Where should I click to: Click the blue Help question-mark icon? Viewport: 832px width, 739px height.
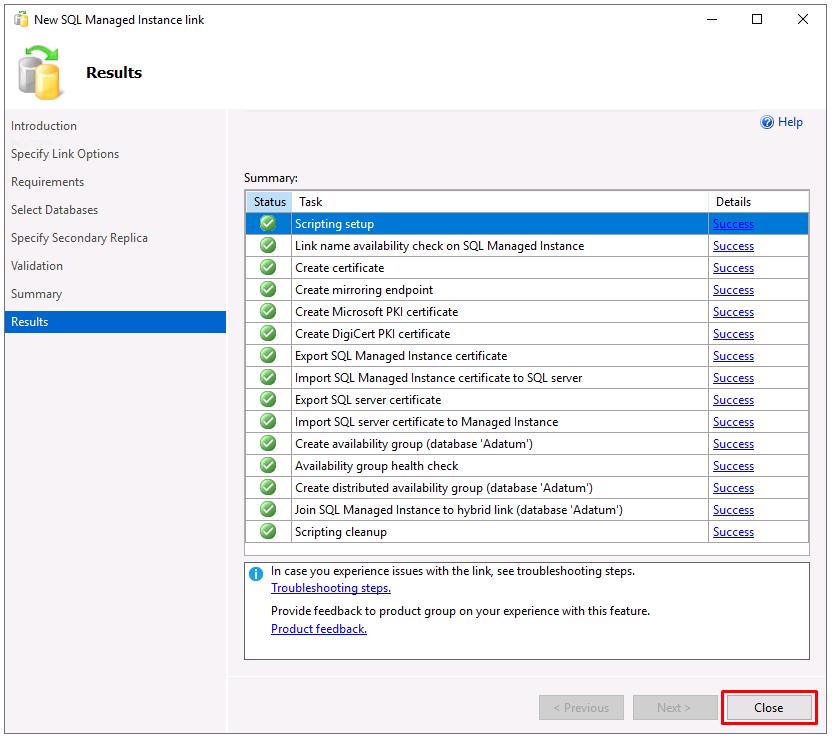coord(767,123)
